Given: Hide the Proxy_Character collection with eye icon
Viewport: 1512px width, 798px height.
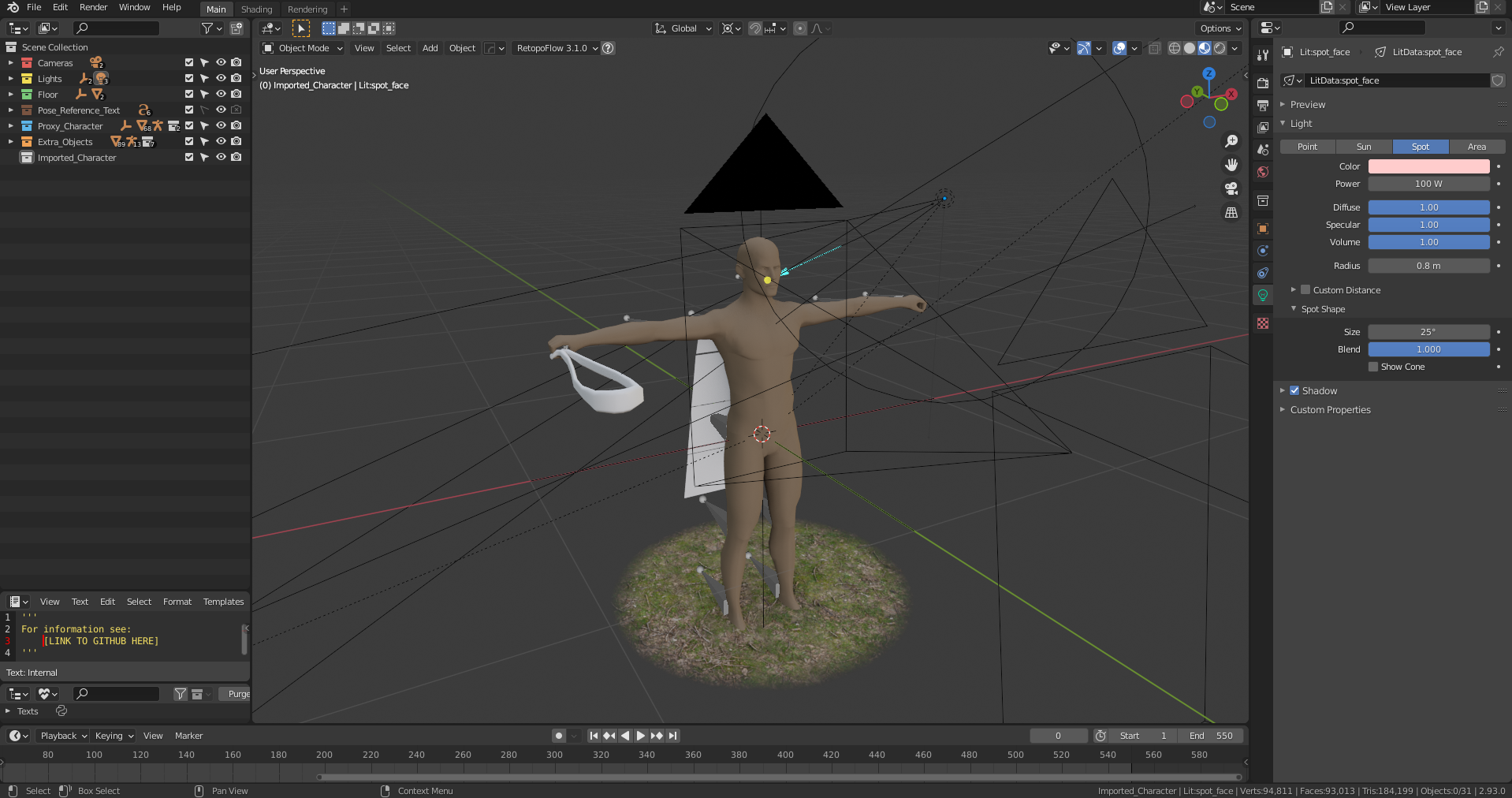Looking at the screenshot, I should pos(221,125).
